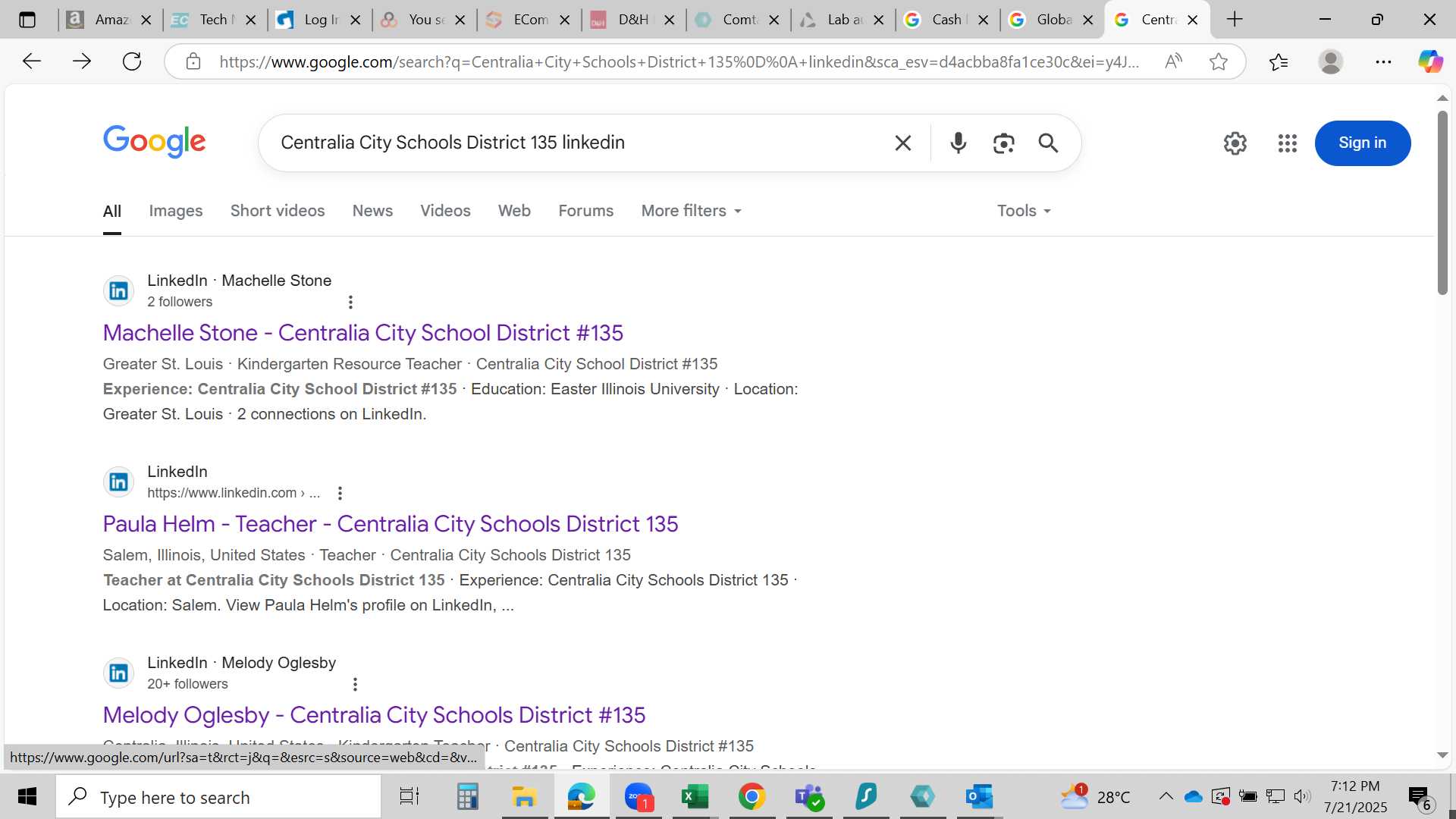The height and width of the screenshot is (819, 1456).
Task: Go back to previous page
Action: (31, 61)
